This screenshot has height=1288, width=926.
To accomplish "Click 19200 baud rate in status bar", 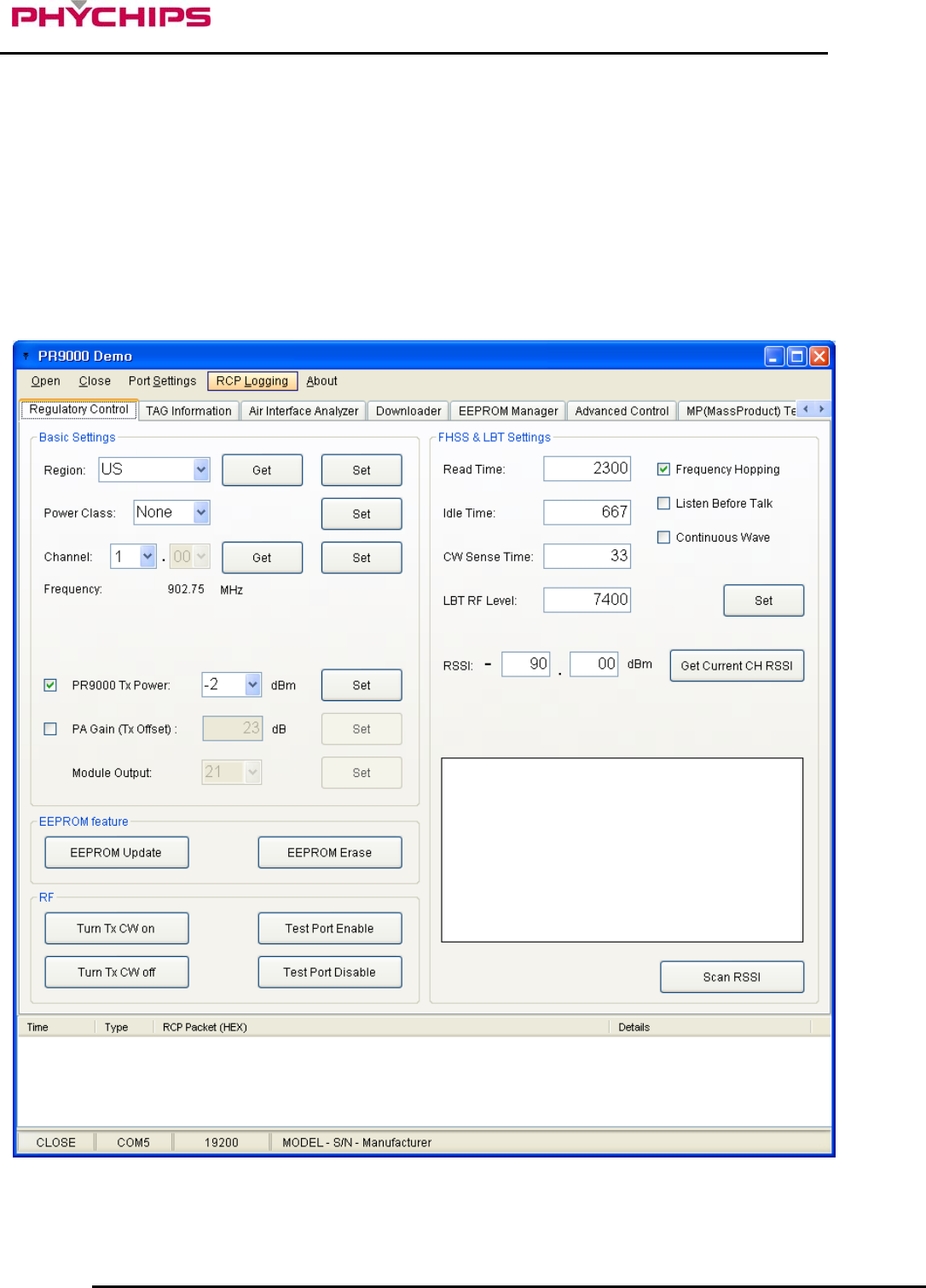I will point(222,1142).
